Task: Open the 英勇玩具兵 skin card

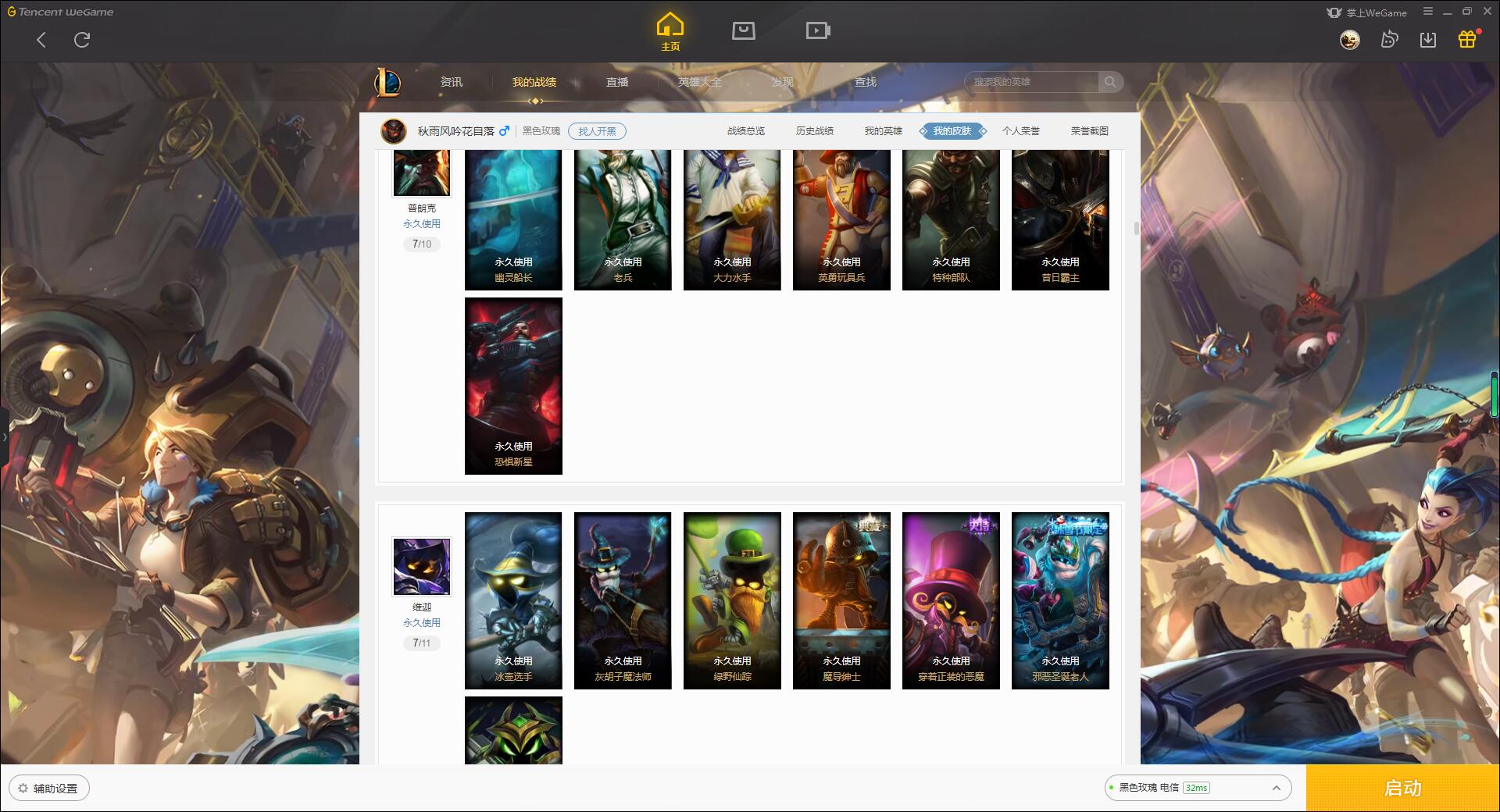Action: tap(841, 220)
